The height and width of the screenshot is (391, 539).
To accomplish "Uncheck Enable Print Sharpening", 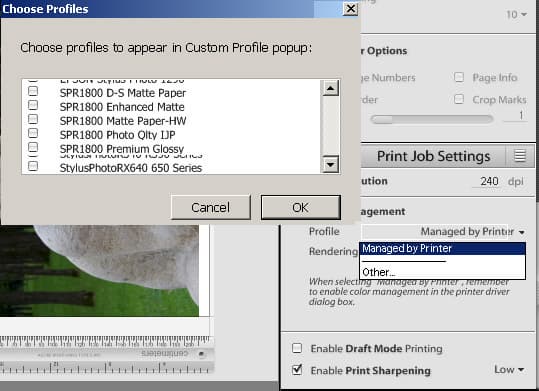I will point(297,370).
